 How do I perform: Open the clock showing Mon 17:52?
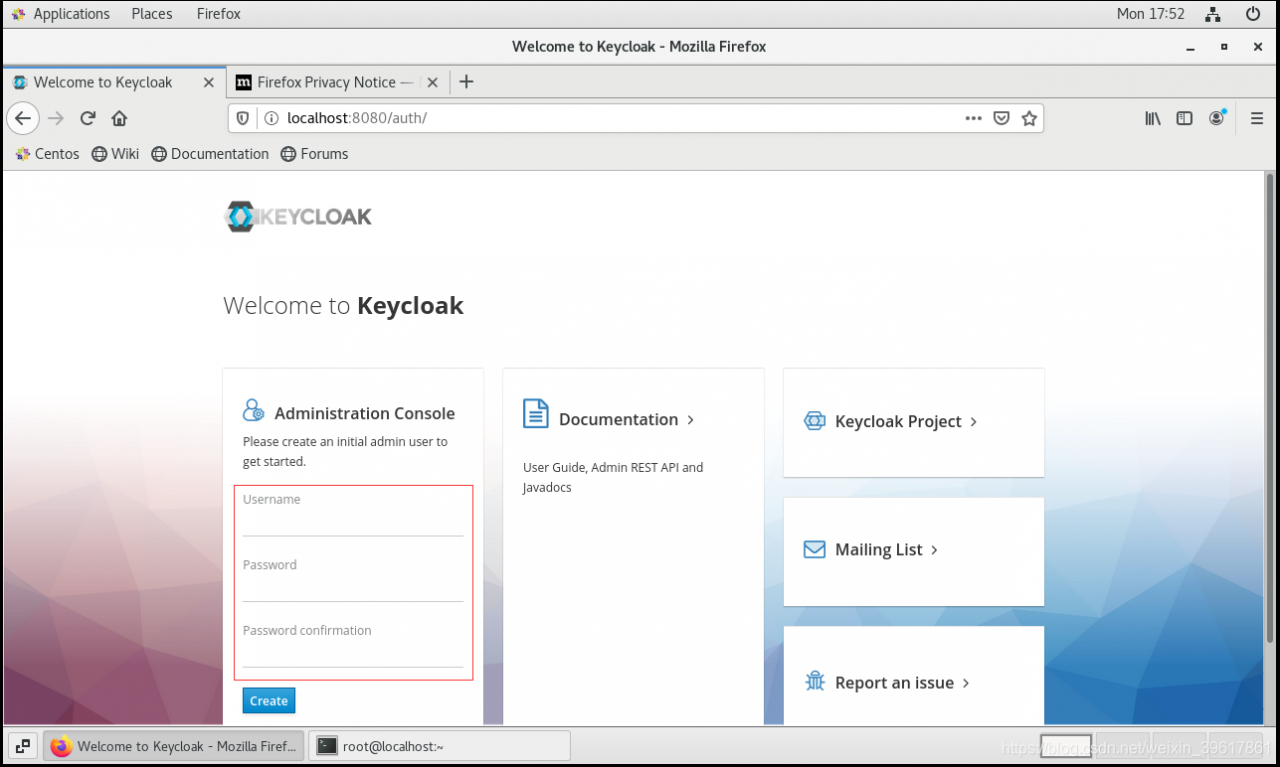coord(1150,14)
